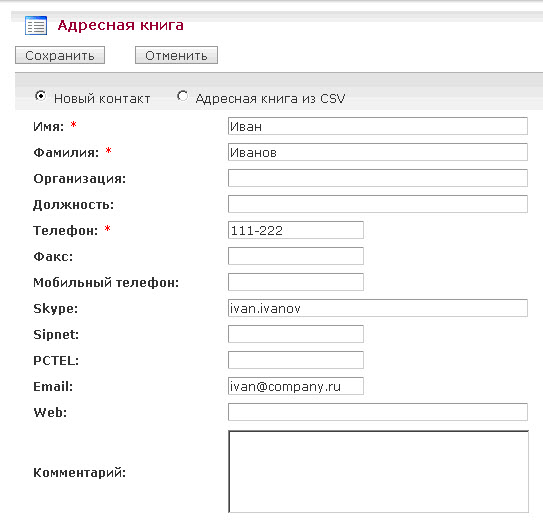Click the Телефон field containing 111-222
The width and height of the screenshot is (543, 523).
(296, 230)
